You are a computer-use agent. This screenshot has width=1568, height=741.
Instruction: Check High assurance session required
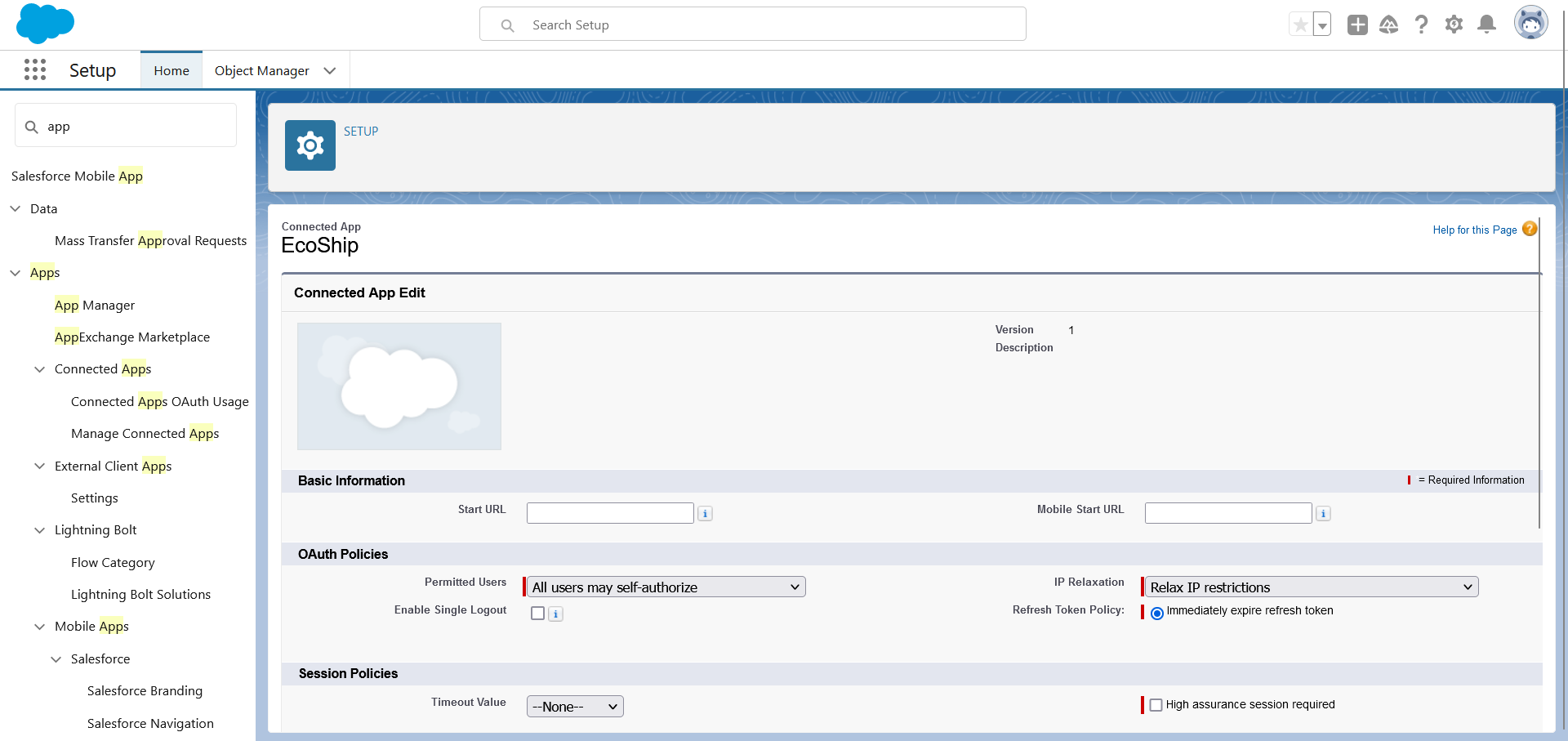(1156, 705)
